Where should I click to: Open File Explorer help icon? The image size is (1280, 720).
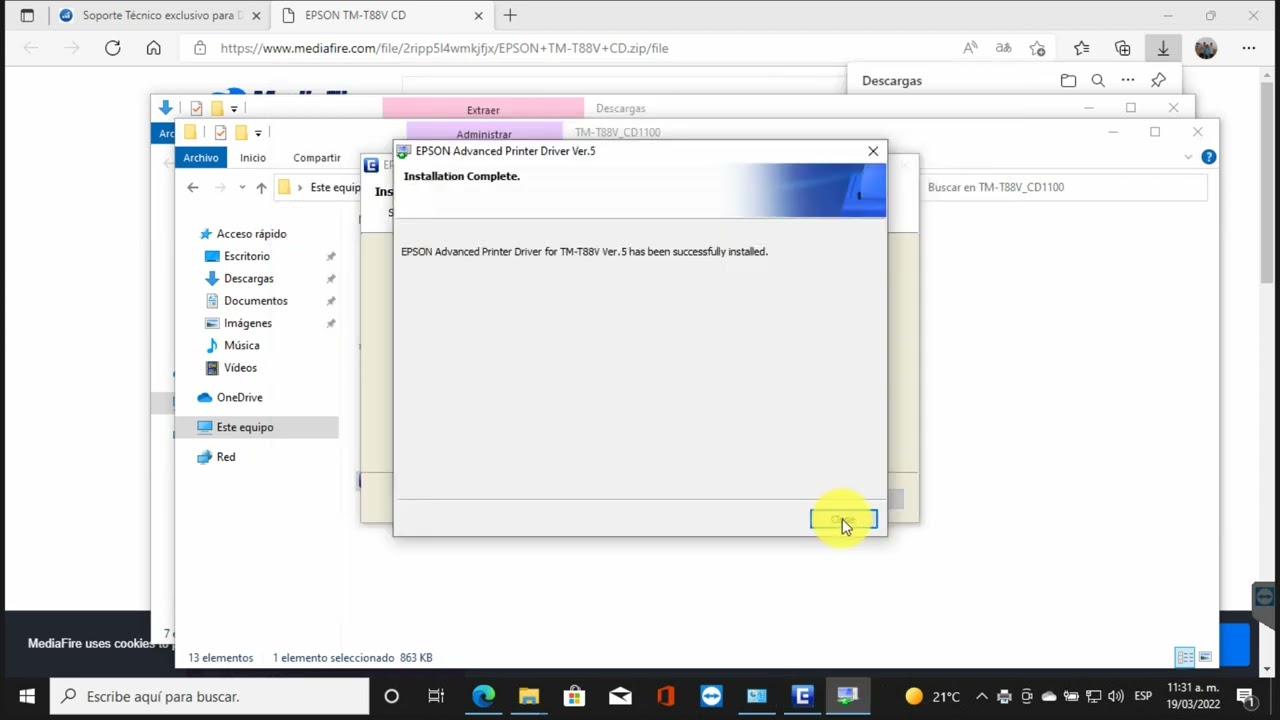[1208, 157]
